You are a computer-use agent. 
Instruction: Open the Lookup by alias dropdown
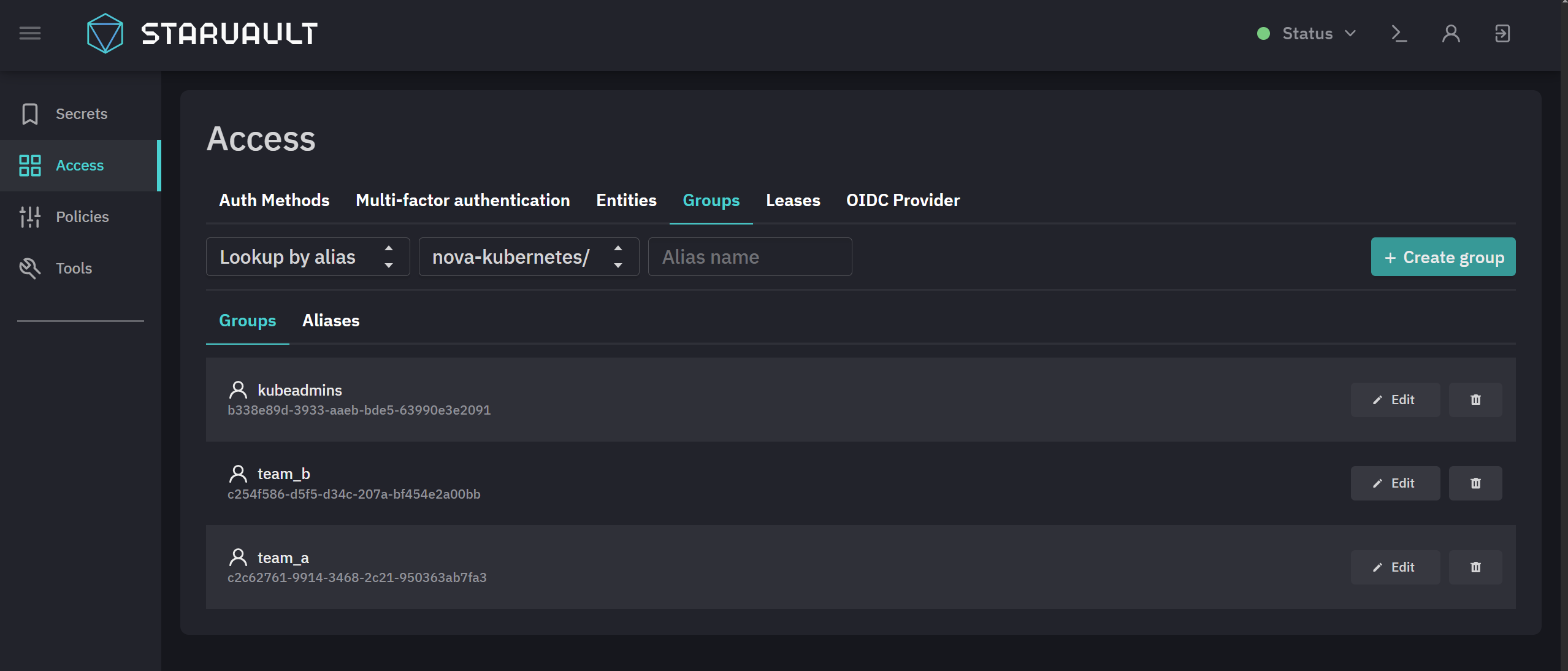tap(308, 257)
